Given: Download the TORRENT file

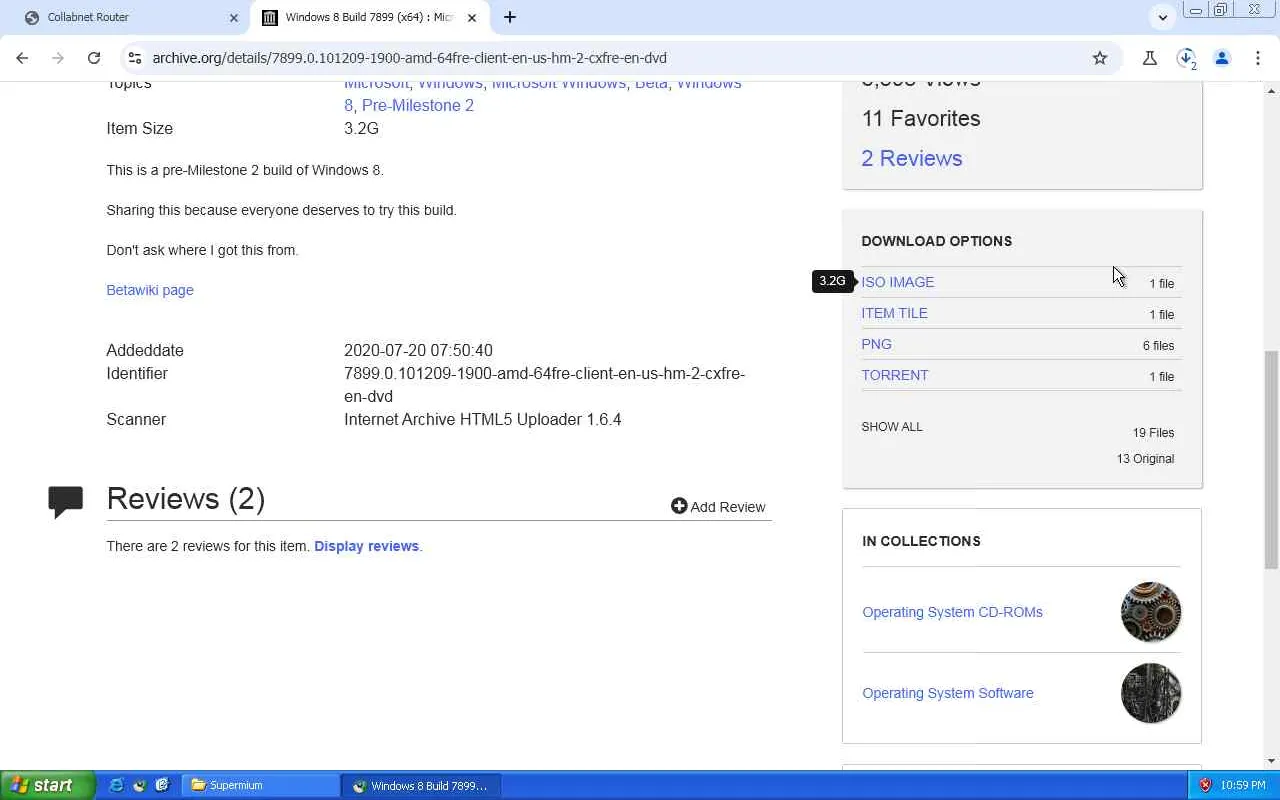Looking at the screenshot, I should [x=895, y=375].
